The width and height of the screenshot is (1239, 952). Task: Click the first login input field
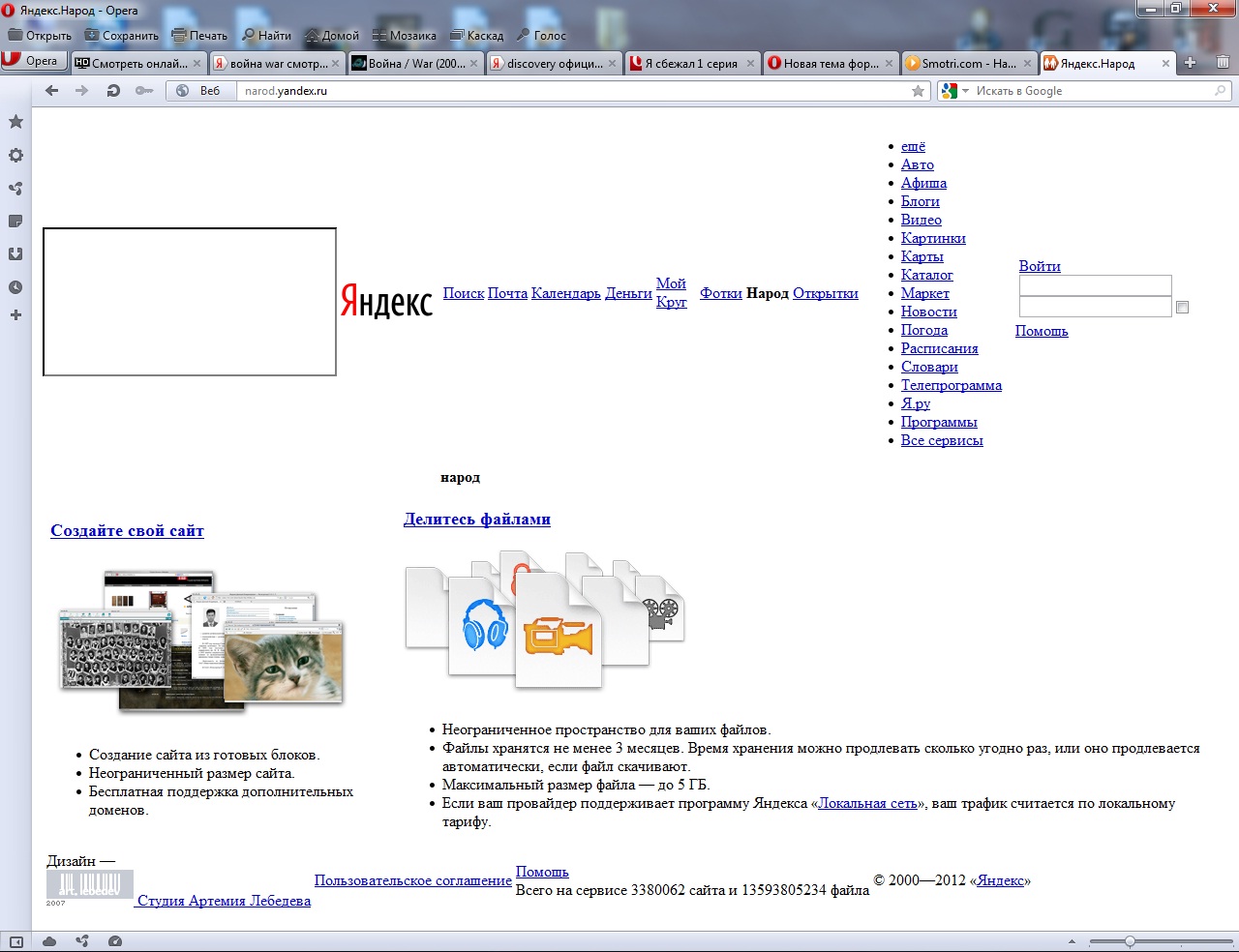[1096, 285]
